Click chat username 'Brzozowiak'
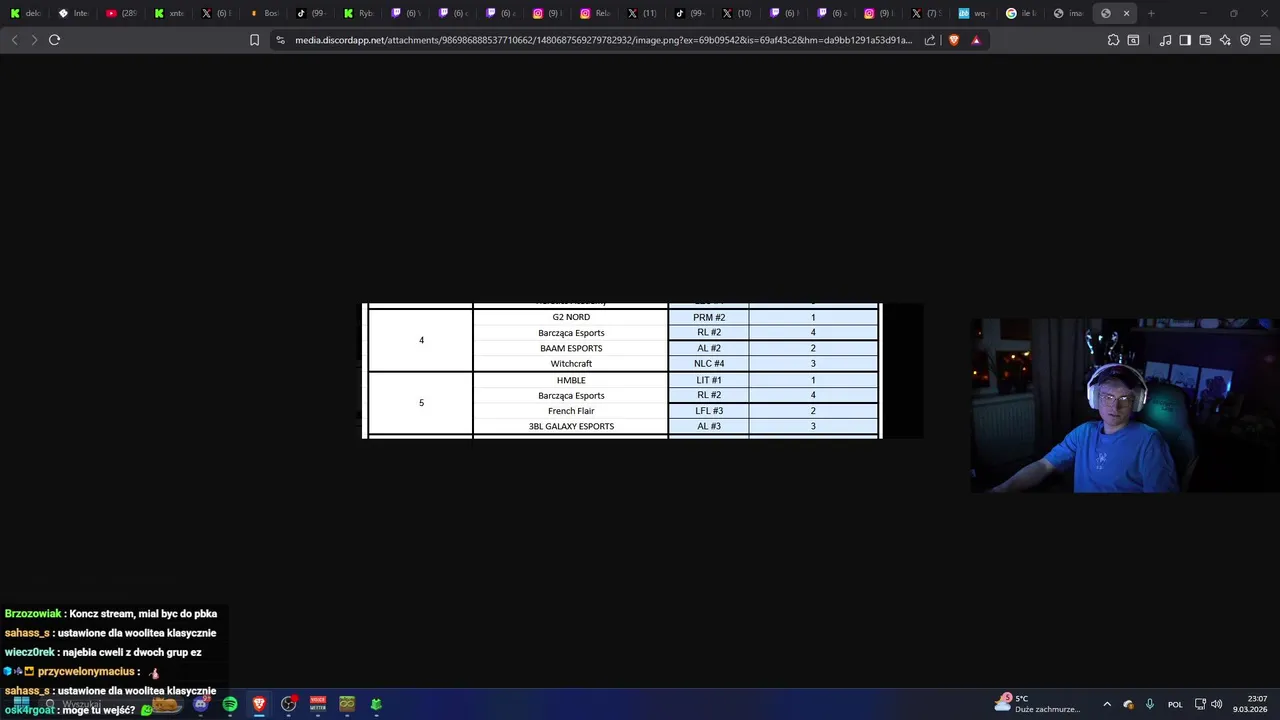The width and height of the screenshot is (1280, 720). (x=33, y=614)
